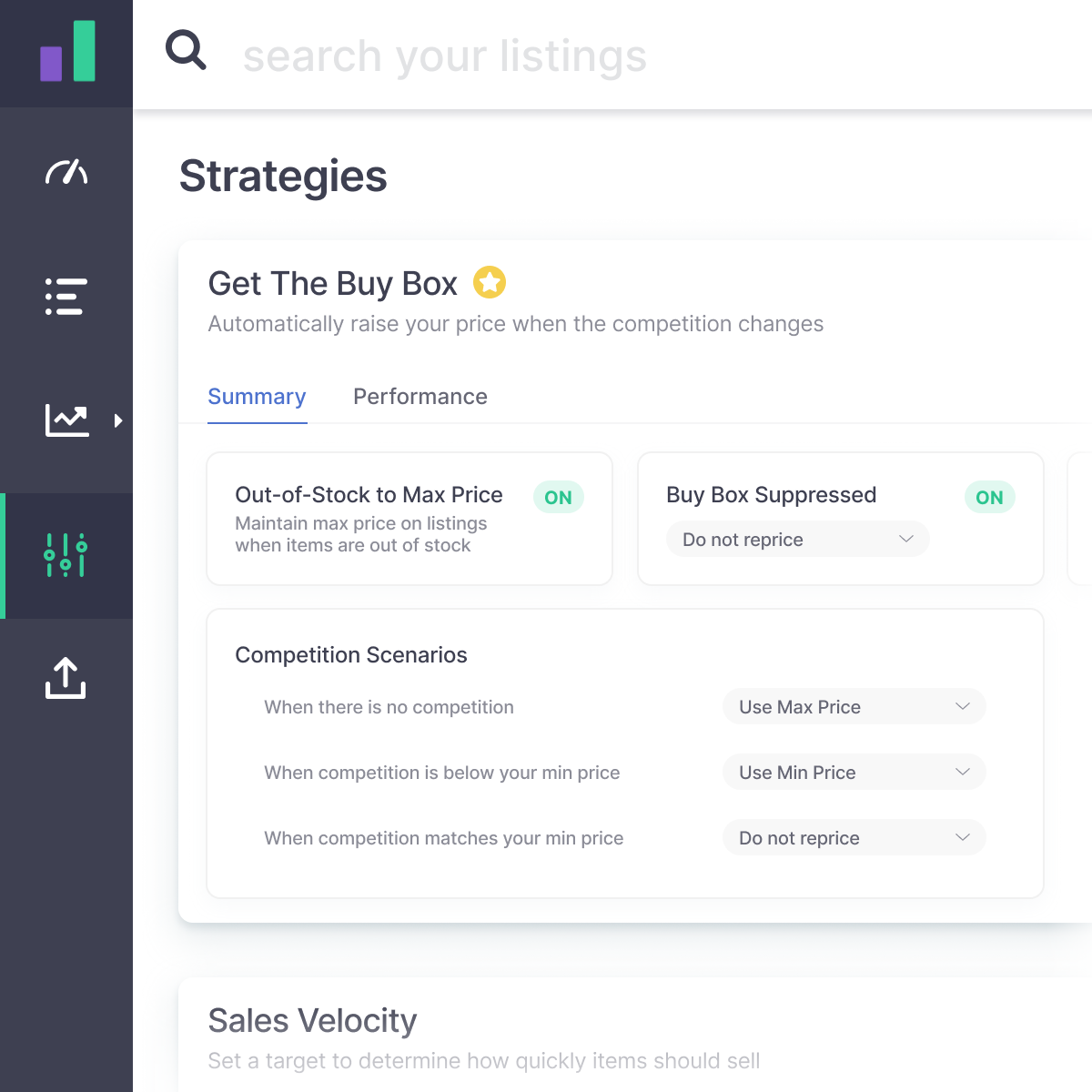The height and width of the screenshot is (1092, 1092).
Task: Open the dashboard speedometer icon
Action: pyautogui.click(x=66, y=172)
